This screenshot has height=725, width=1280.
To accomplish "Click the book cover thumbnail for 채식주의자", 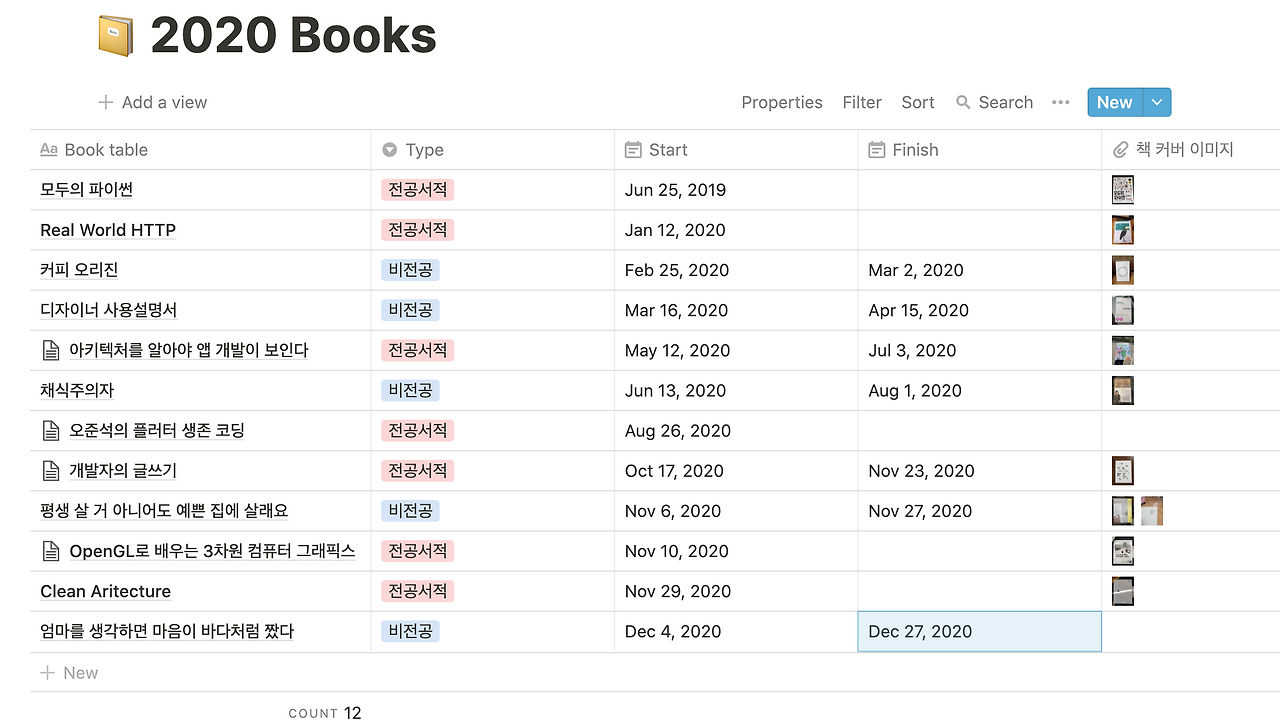I will point(1122,390).
